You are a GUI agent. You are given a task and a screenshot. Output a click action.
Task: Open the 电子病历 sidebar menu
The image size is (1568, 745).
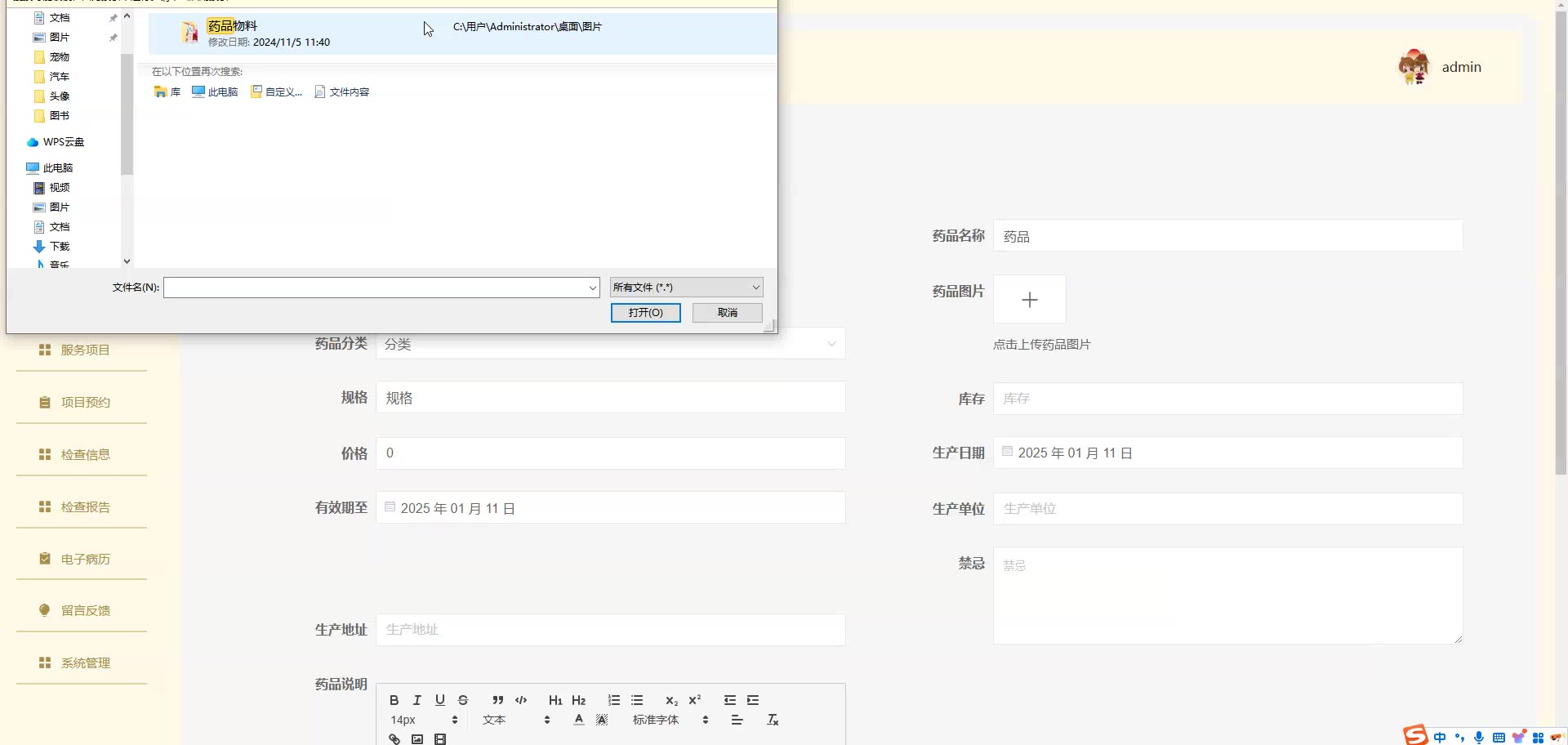coord(82,559)
